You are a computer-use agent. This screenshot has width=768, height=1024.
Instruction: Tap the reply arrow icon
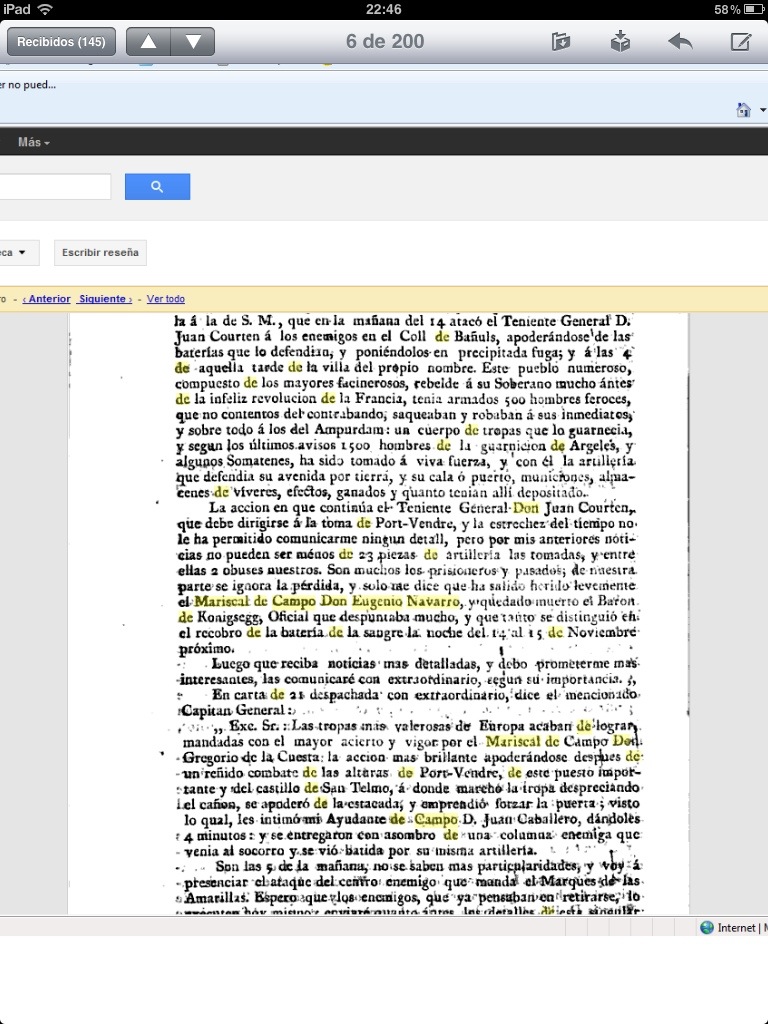click(x=680, y=42)
